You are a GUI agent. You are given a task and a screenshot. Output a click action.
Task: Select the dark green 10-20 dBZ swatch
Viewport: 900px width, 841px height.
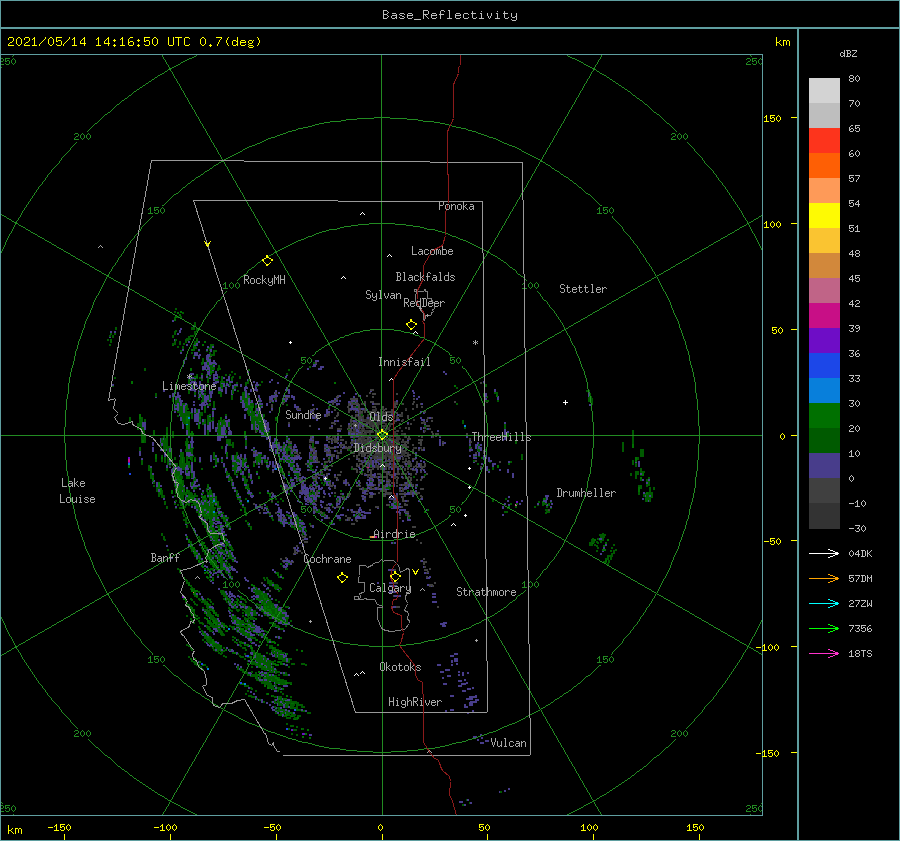point(824,440)
